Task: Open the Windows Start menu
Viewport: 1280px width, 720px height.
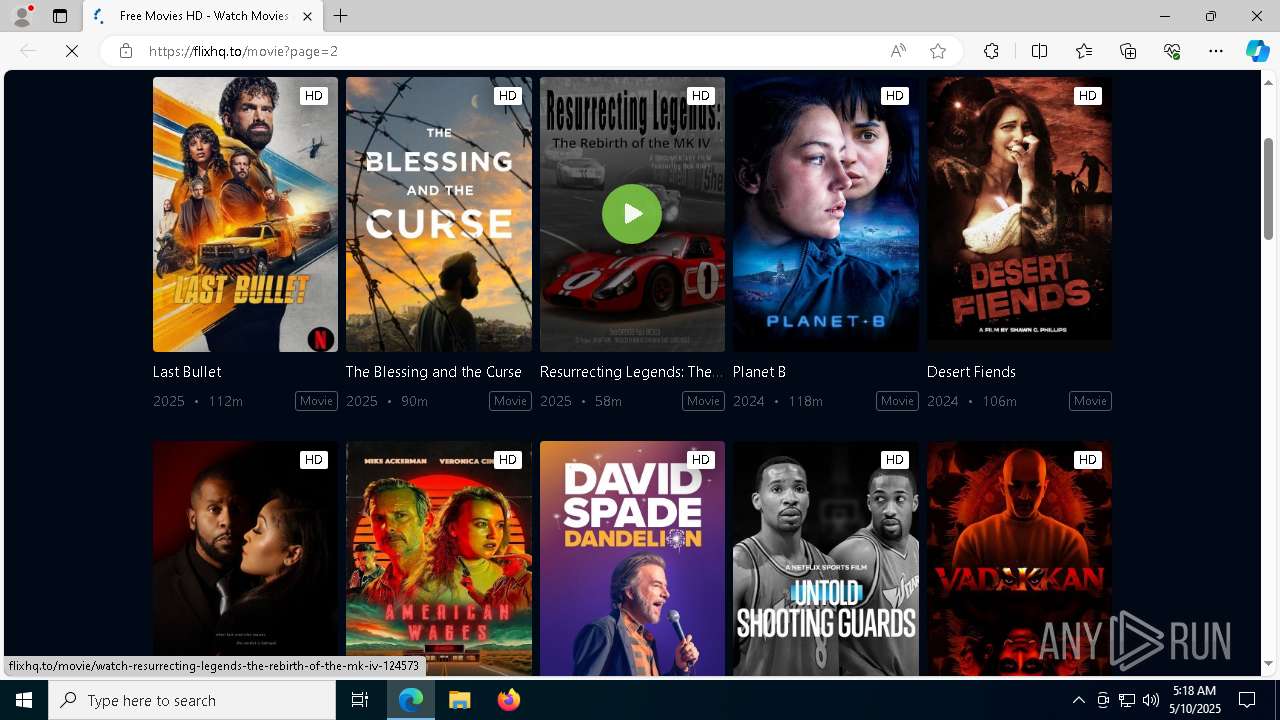Action: coord(24,700)
